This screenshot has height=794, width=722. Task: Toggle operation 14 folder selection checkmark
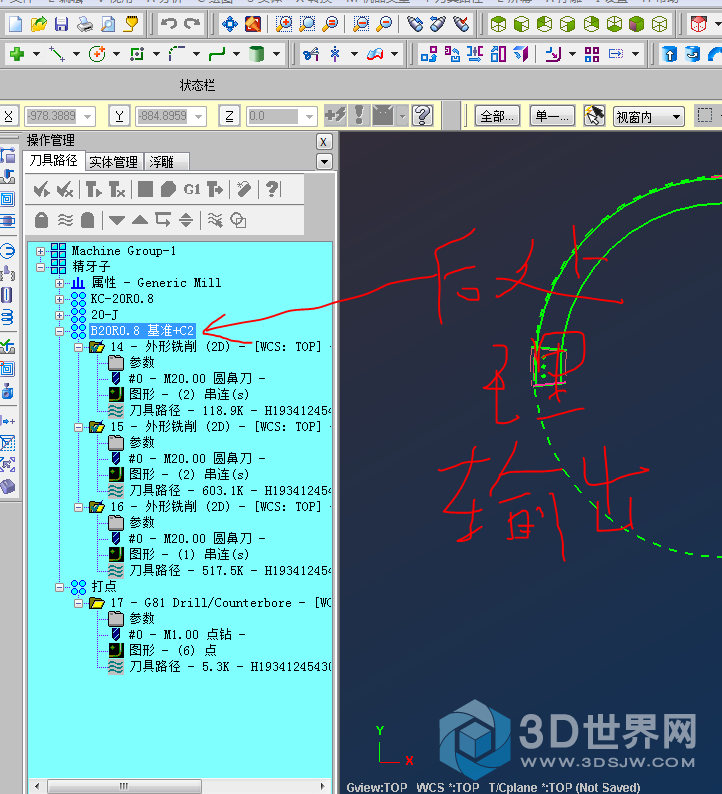pos(97,347)
